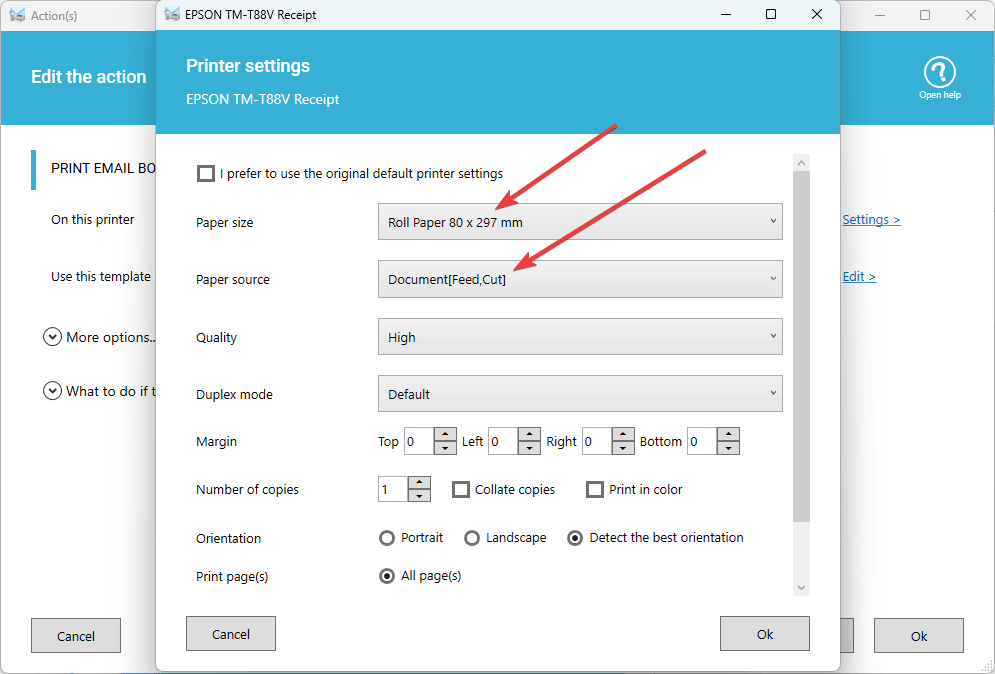
Task: Increase the Bottom margin value
Action: click(728, 434)
